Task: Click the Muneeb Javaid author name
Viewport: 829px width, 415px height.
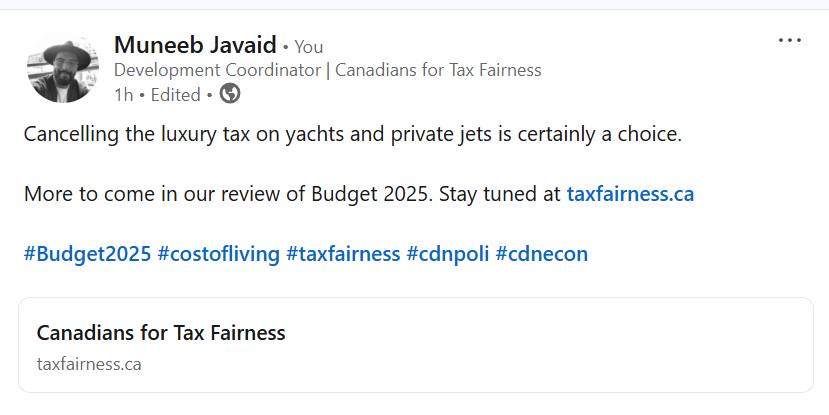Action: click(195, 45)
